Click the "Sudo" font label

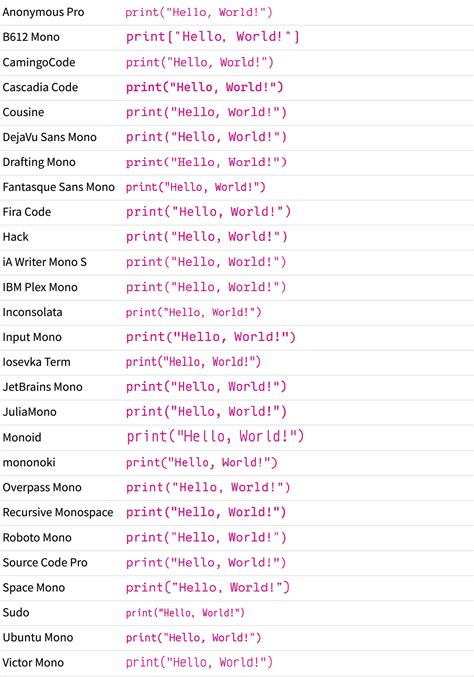click(16, 613)
